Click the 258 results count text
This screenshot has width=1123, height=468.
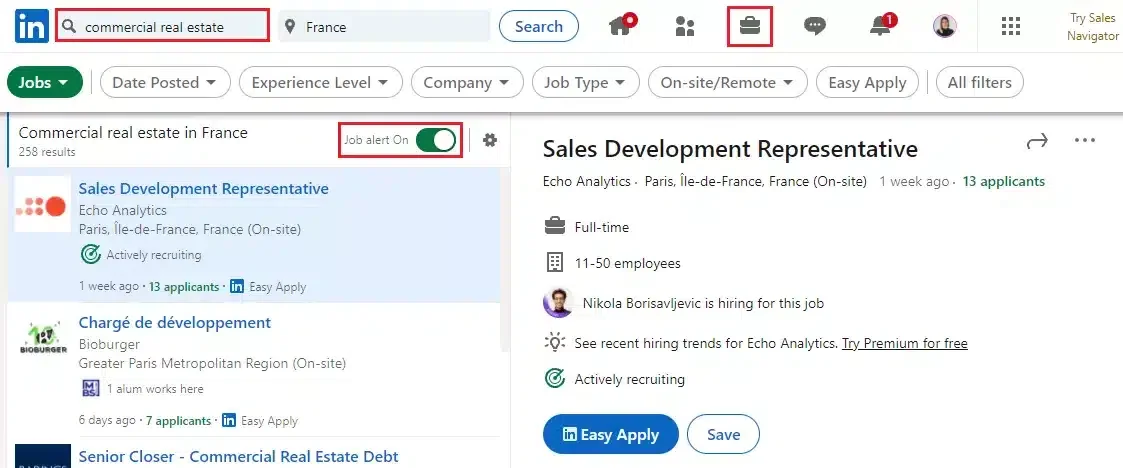coord(47,152)
